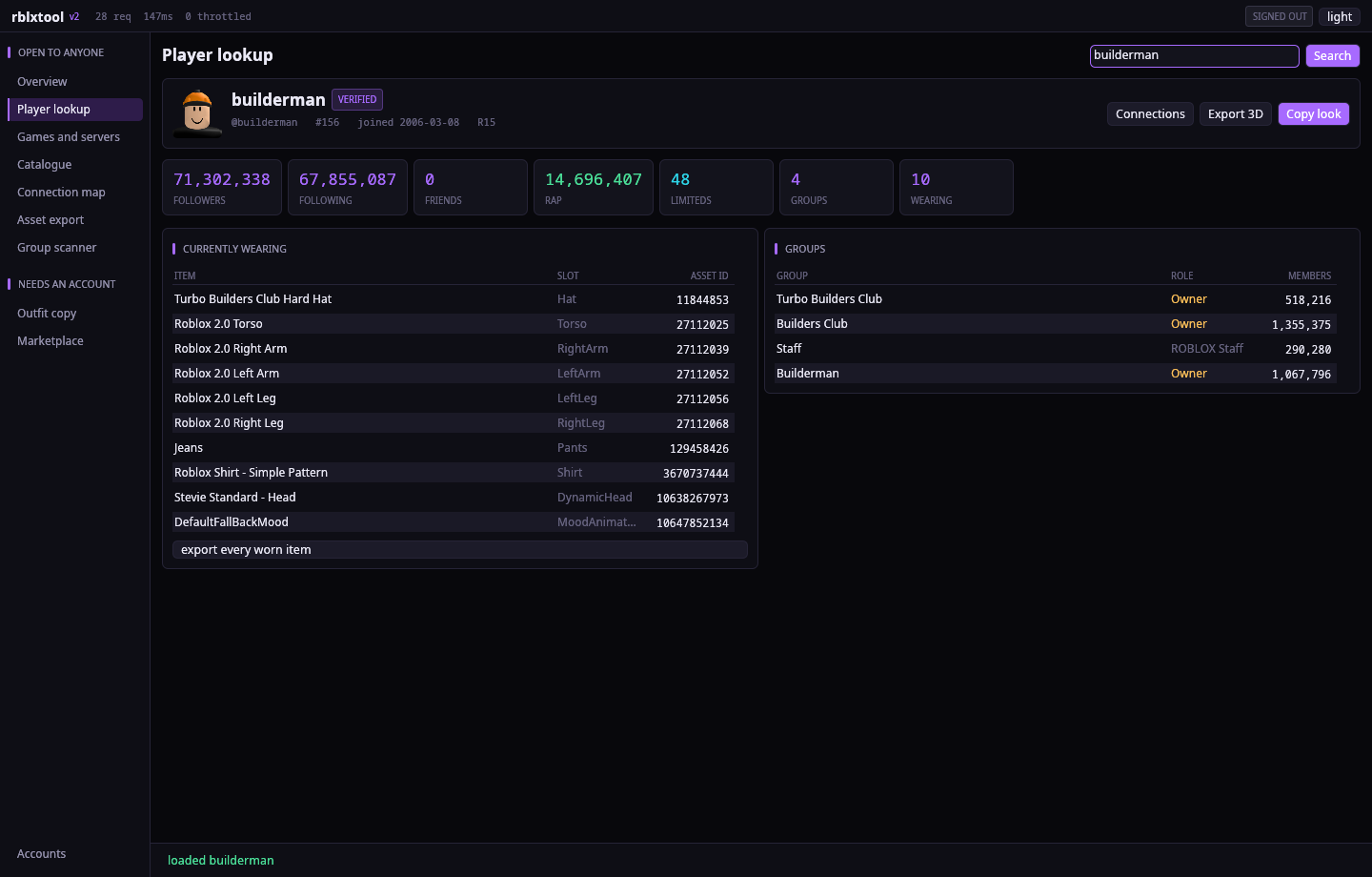The width and height of the screenshot is (1372, 877).
Task: Click the MEMBERS column header
Action: 1309,276
